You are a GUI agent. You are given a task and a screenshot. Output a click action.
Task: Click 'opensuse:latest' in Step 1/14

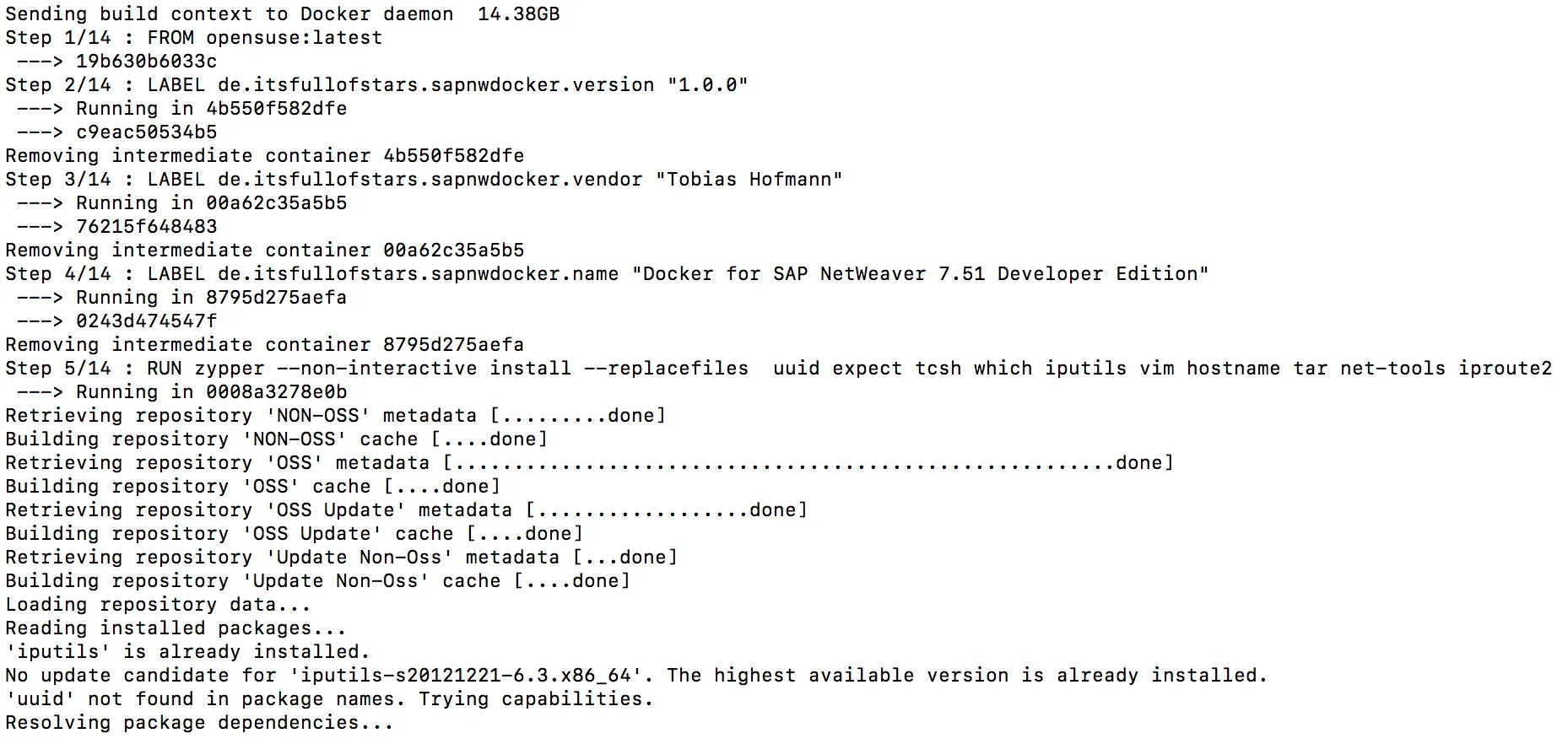294,38
